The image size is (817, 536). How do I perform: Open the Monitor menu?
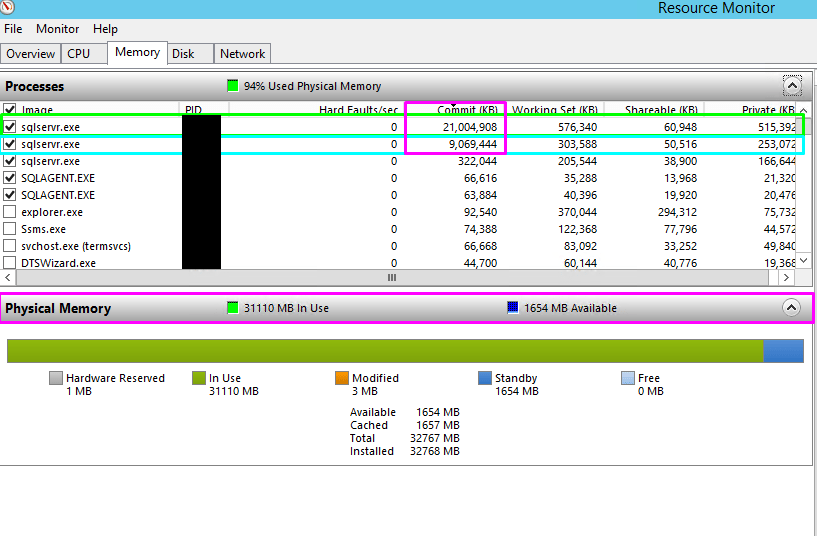click(57, 29)
